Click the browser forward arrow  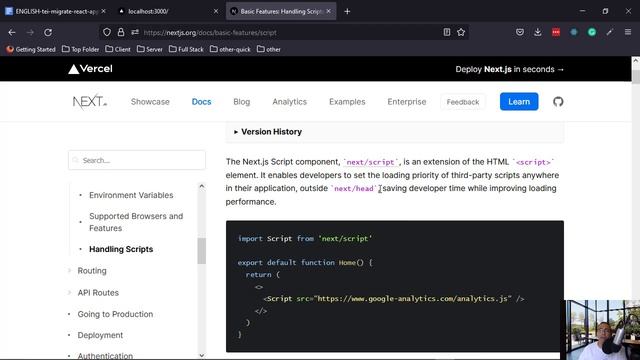pyautogui.click(x=30, y=32)
